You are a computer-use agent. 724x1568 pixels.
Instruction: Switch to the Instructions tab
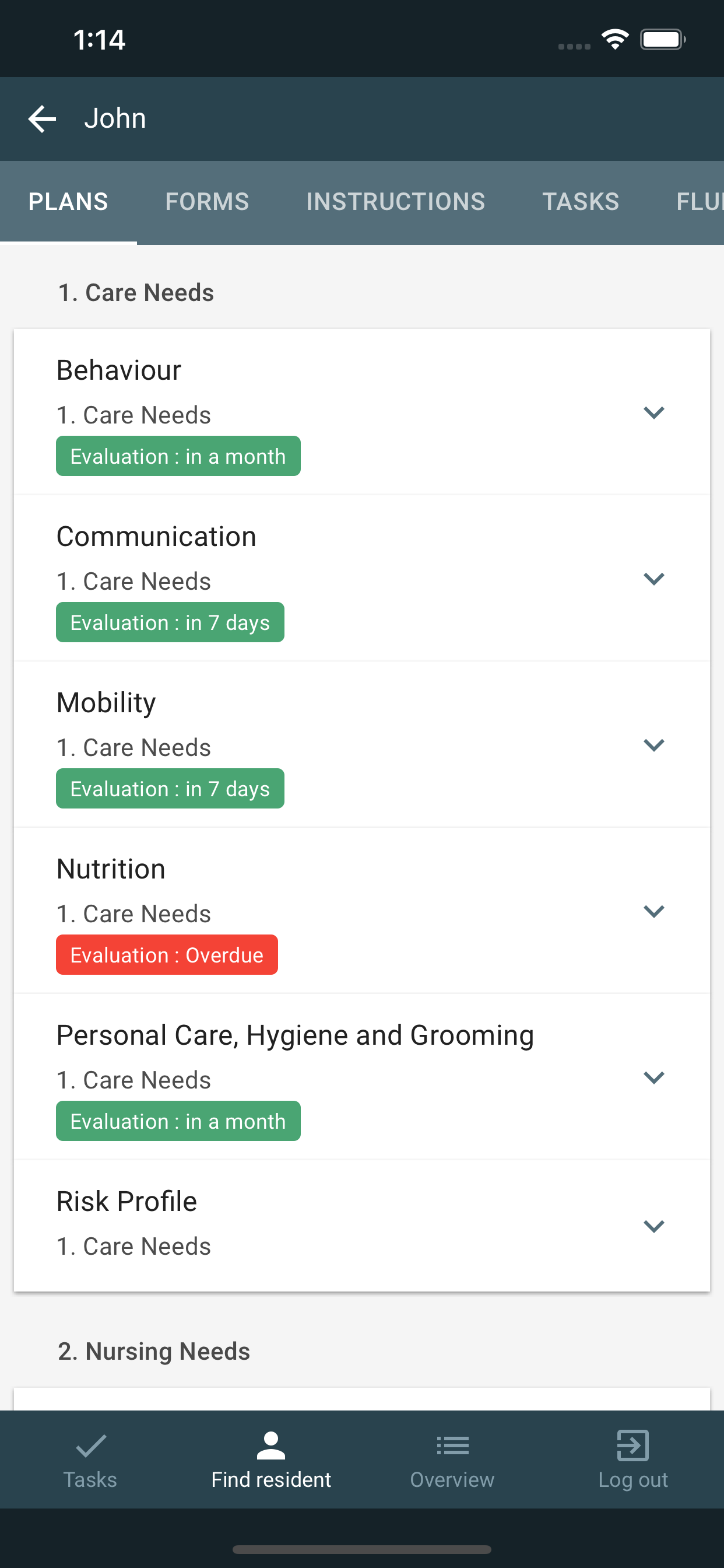click(x=395, y=202)
